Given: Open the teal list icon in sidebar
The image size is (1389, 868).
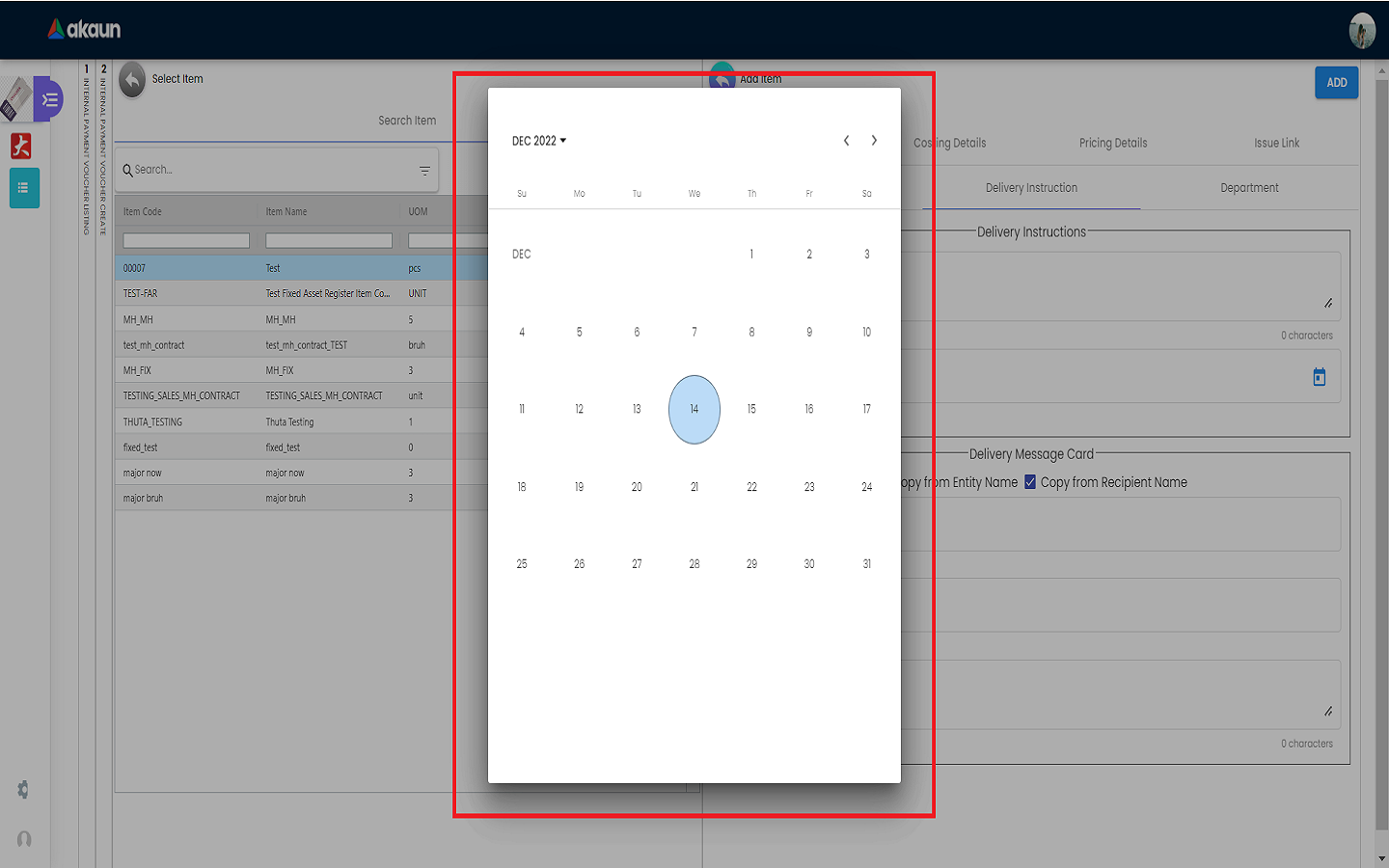Looking at the screenshot, I should click(x=24, y=188).
